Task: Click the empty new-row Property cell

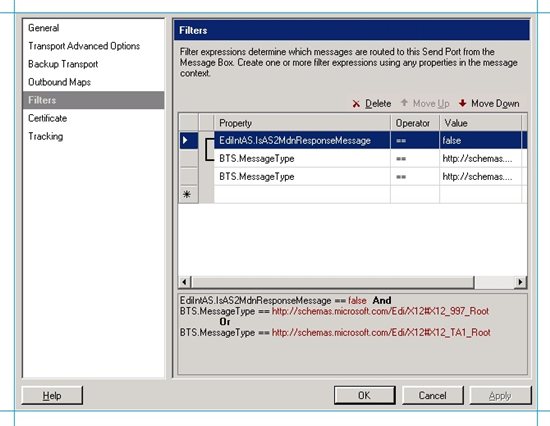Action: 302,194
